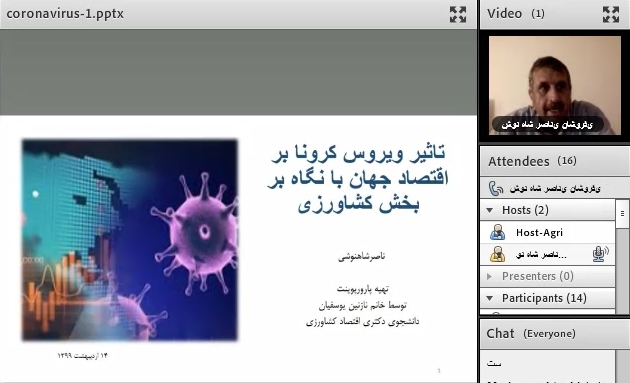Select Host-Agri in the hosts list
This screenshot has height=383, width=630.
548,232
